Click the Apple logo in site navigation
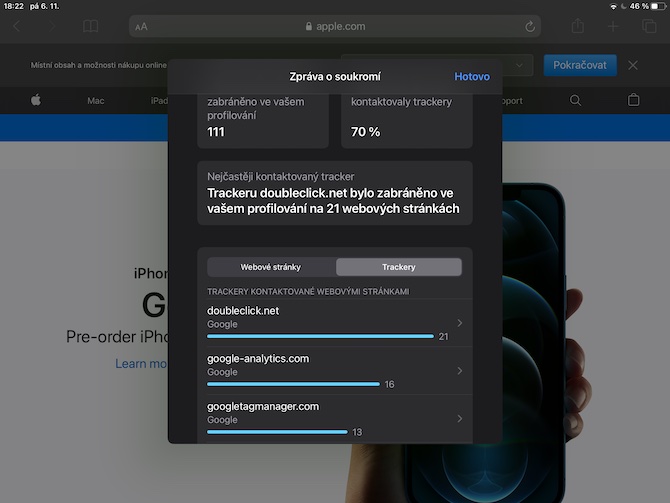The image size is (670, 503). click(36, 100)
